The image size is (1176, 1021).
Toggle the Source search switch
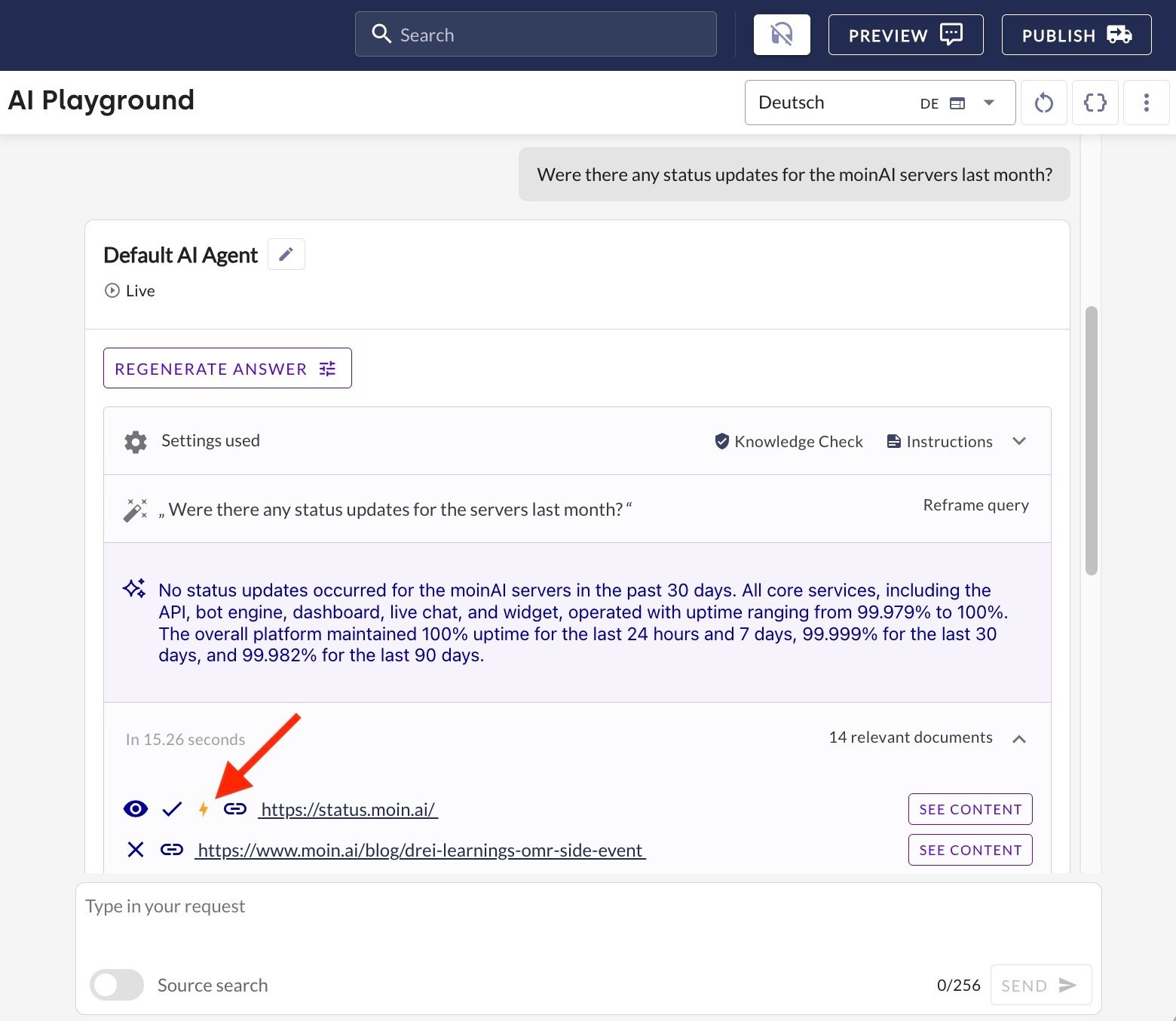[117, 985]
